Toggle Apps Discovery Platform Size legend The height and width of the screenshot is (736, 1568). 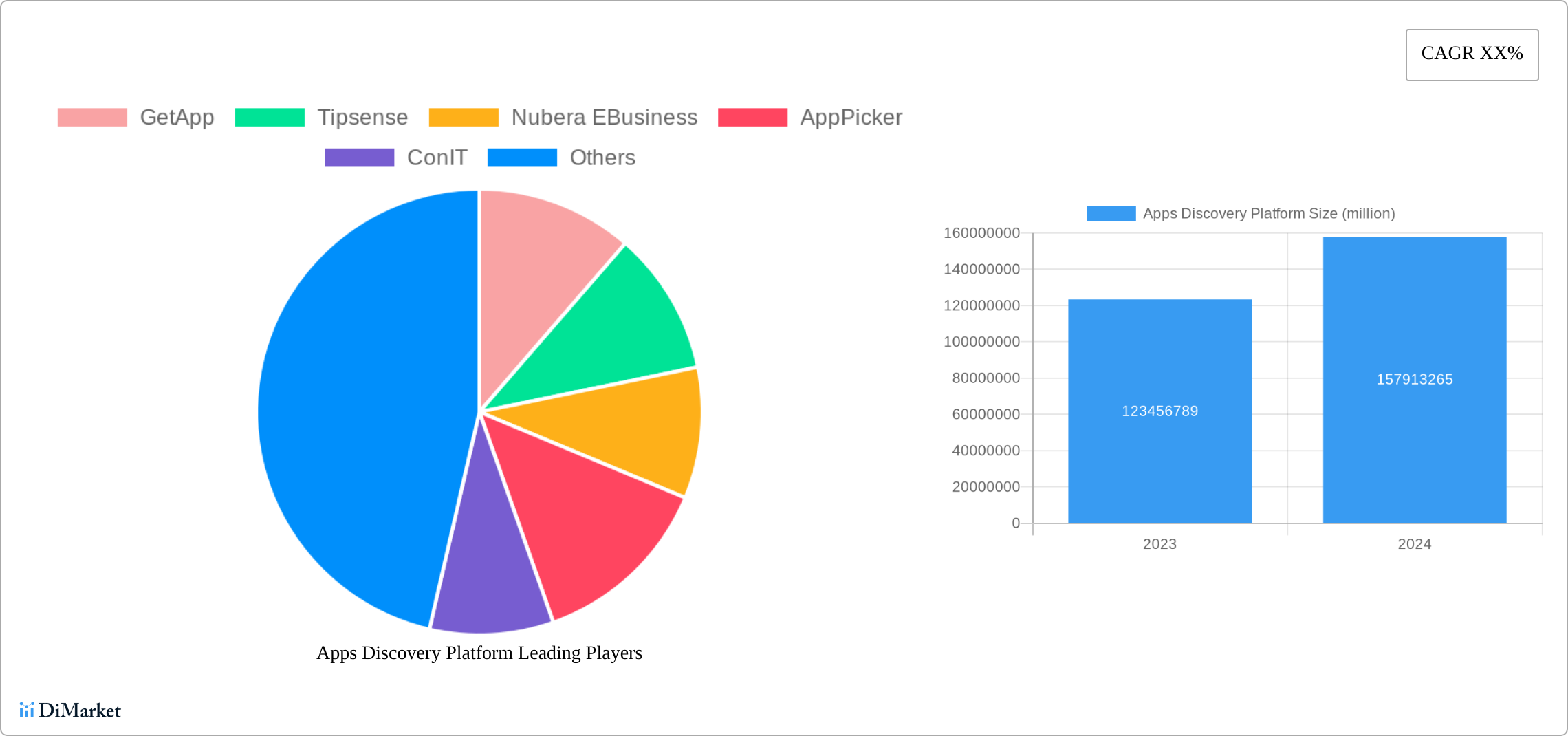(x=1241, y=214)
